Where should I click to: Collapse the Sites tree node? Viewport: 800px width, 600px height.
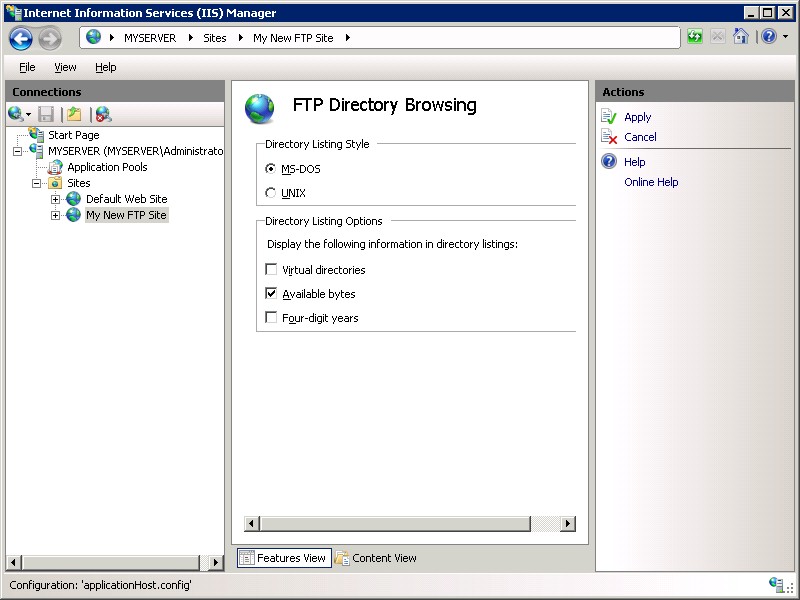click(36, 183)
